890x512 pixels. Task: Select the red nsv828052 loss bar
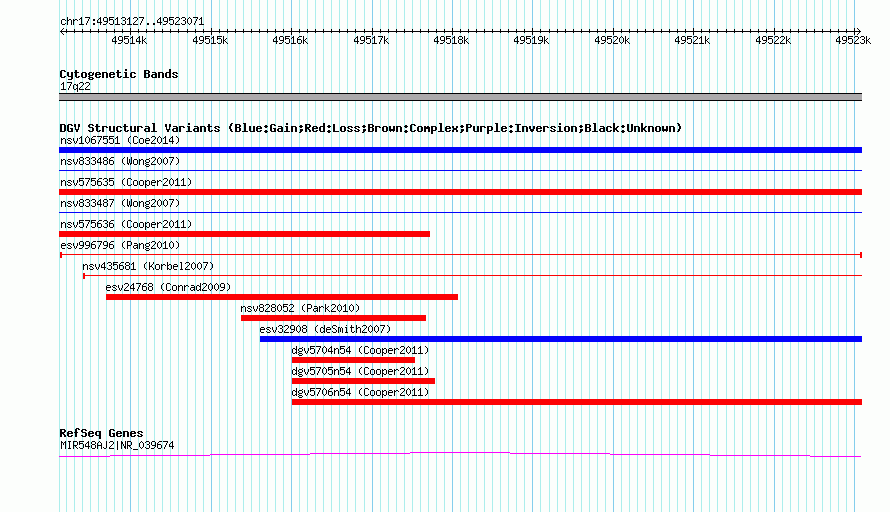point(334,318)
